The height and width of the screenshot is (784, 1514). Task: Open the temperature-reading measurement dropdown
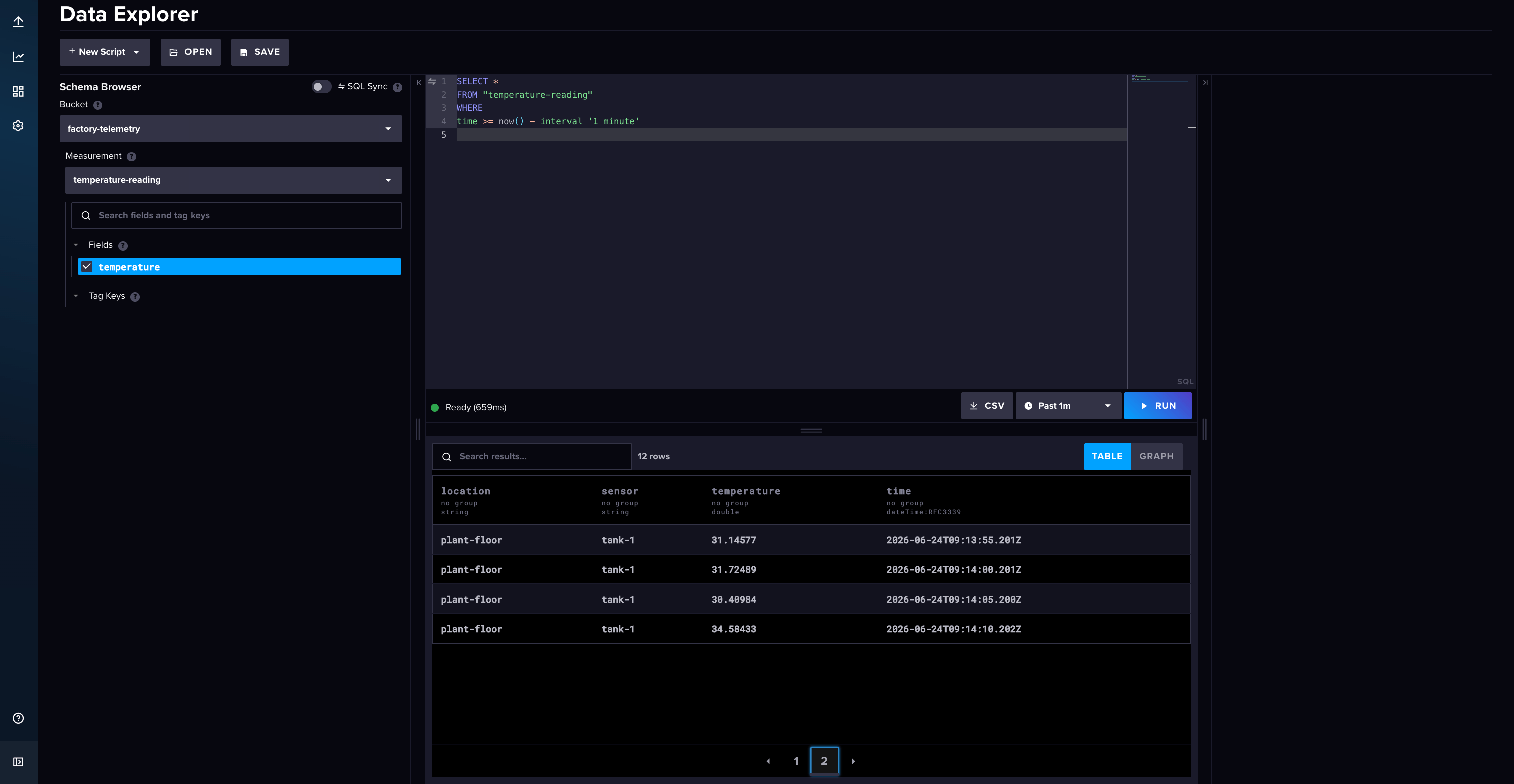click(233, 180)
